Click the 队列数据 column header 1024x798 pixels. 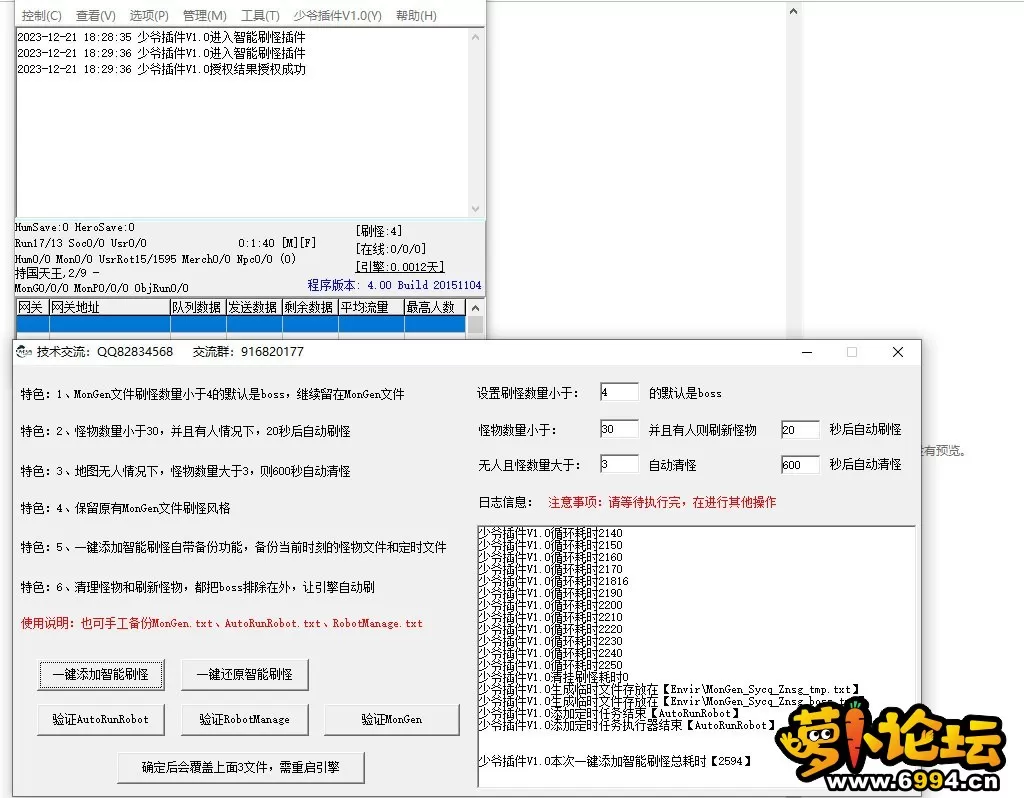[198, 307]
